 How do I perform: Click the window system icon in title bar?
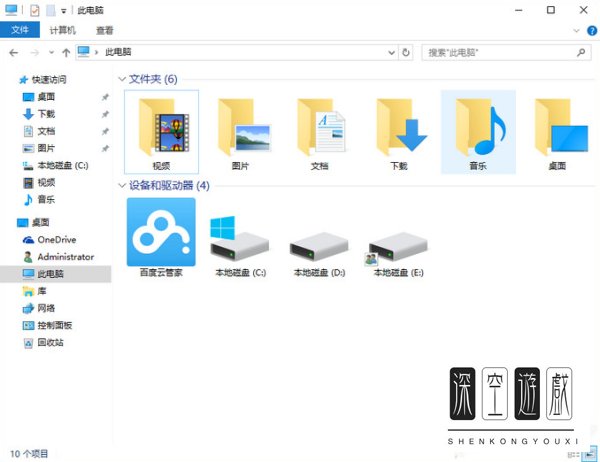tap(11, 10)
